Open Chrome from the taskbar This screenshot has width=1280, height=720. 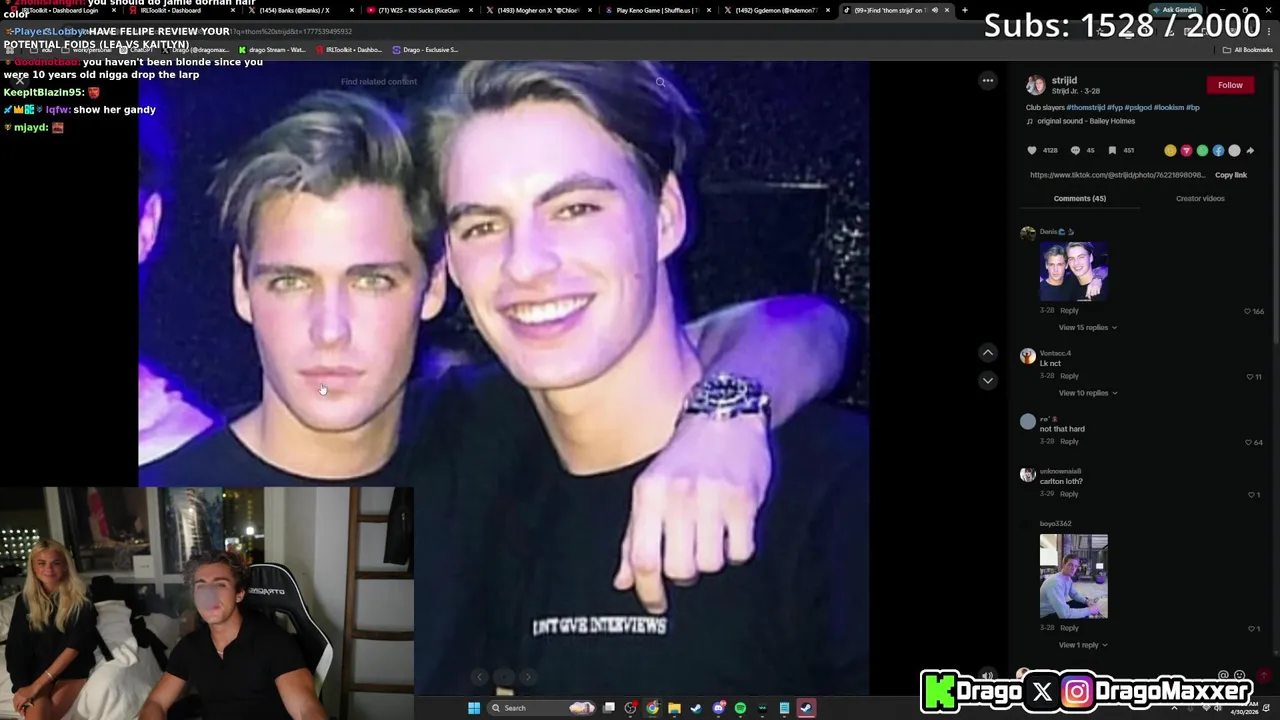click(652, 708)
